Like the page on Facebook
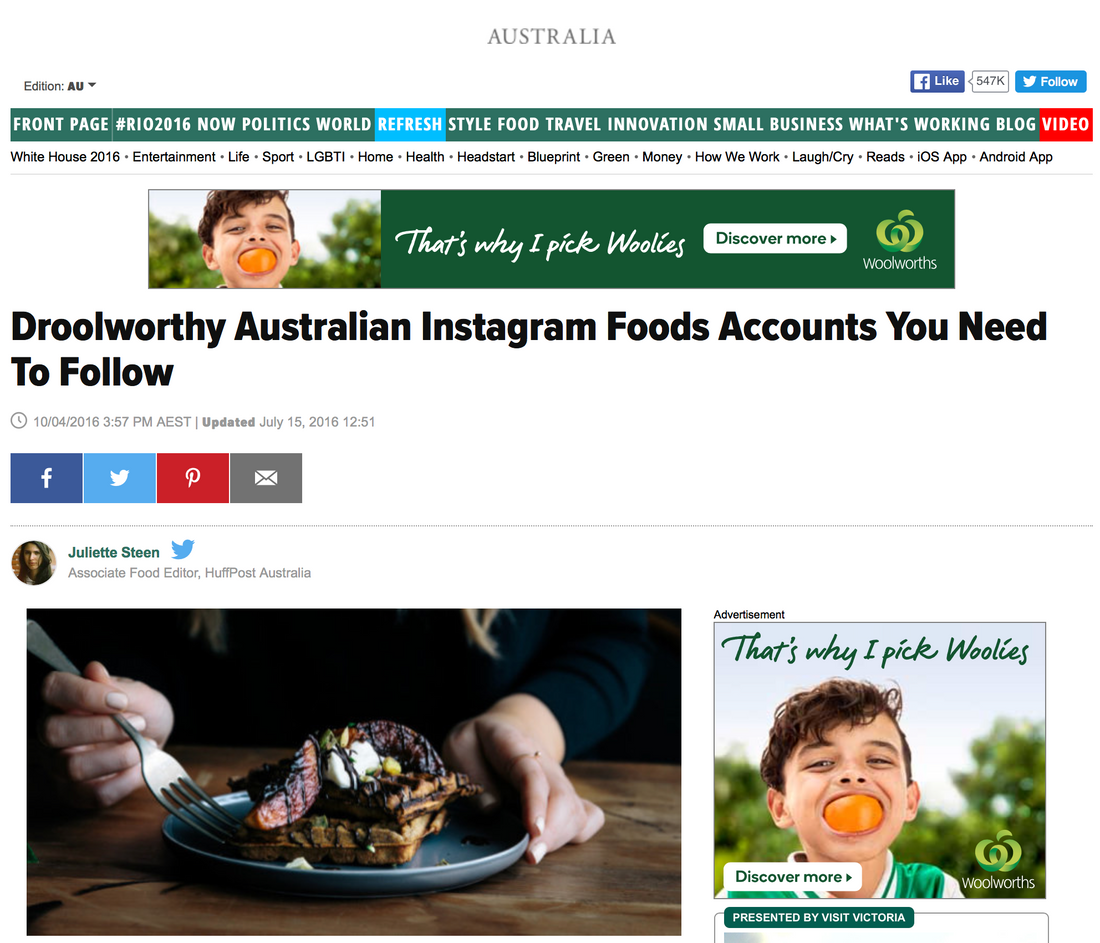The image size is (1100, 943). 937,81
